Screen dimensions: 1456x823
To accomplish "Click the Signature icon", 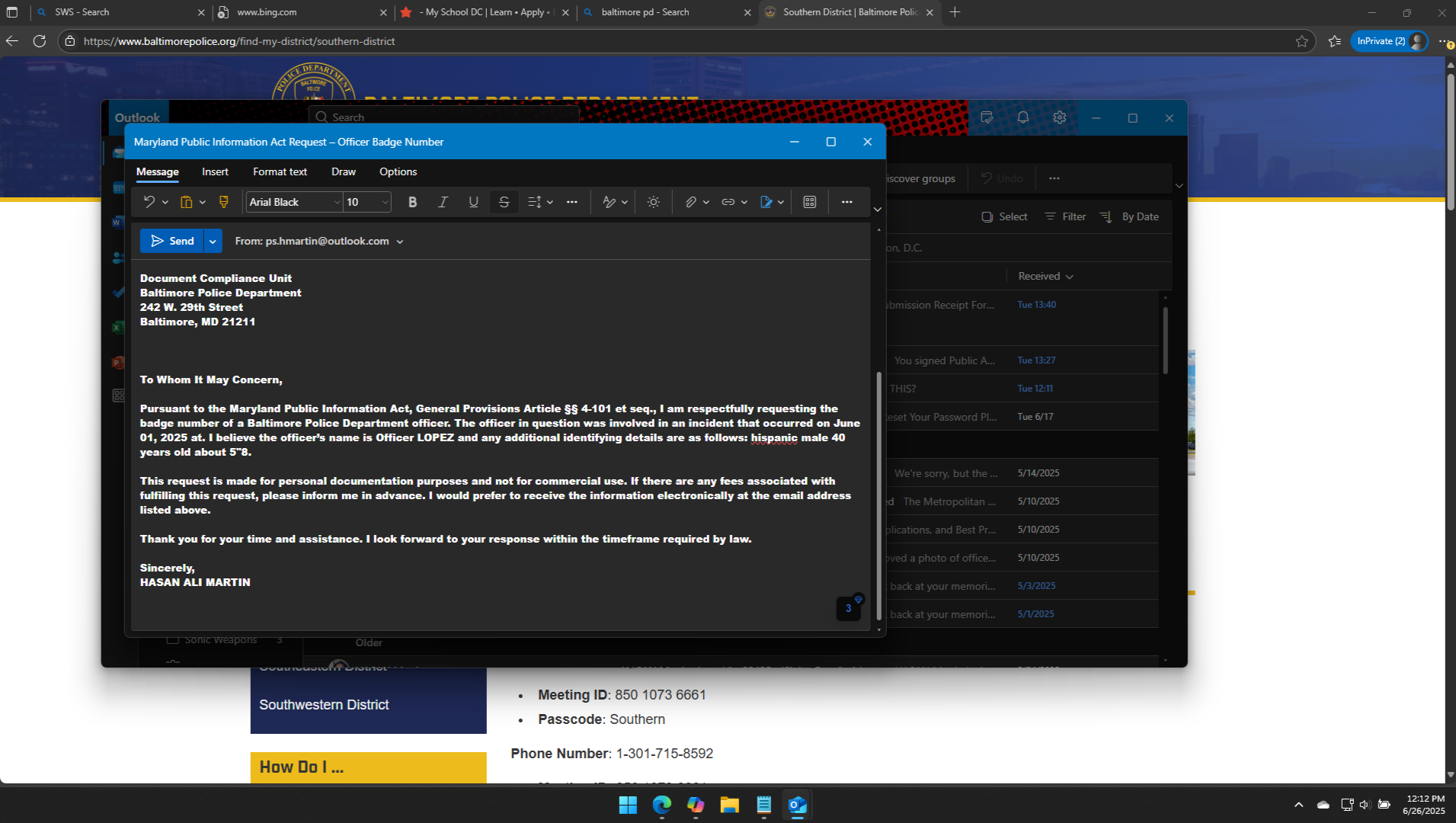I will click(766, 202).
